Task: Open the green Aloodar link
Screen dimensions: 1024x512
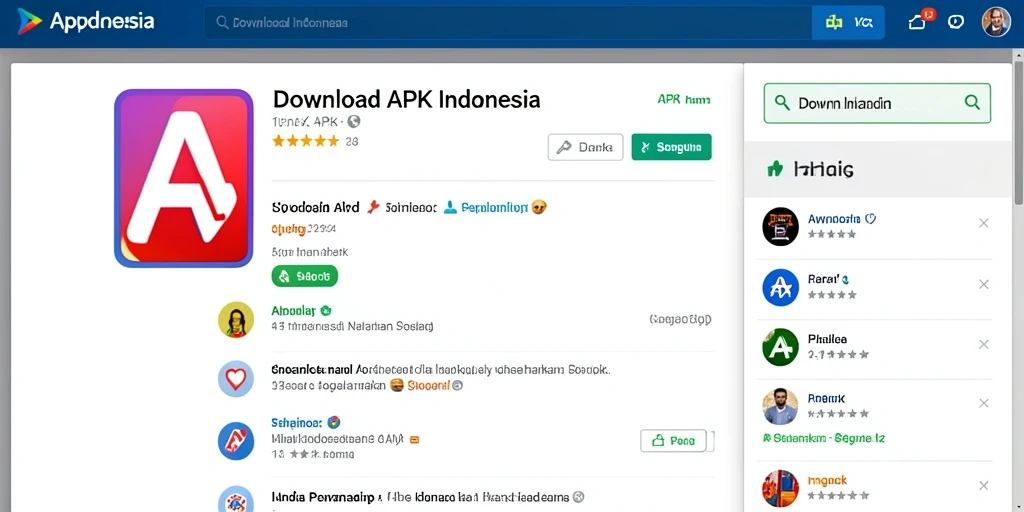Action: click(x=293, y=310)
